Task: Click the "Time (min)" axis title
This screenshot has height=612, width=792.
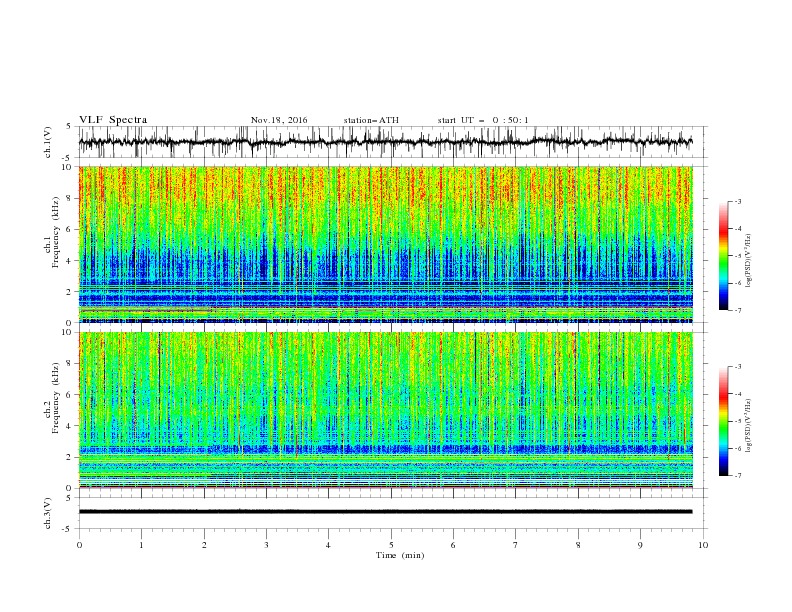Action: 400,555
